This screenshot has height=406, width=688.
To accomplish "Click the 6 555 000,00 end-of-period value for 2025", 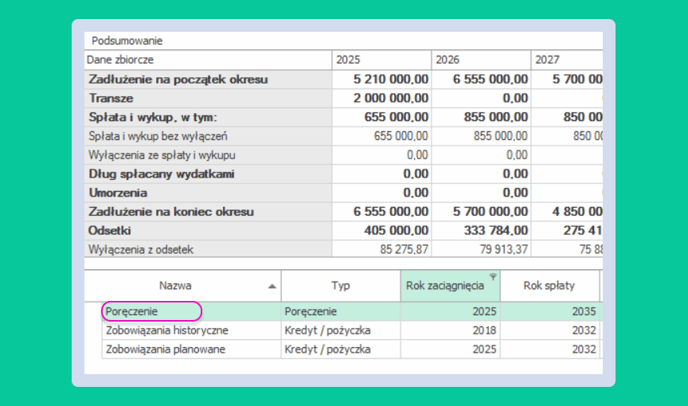I will (x=391, y=212).
